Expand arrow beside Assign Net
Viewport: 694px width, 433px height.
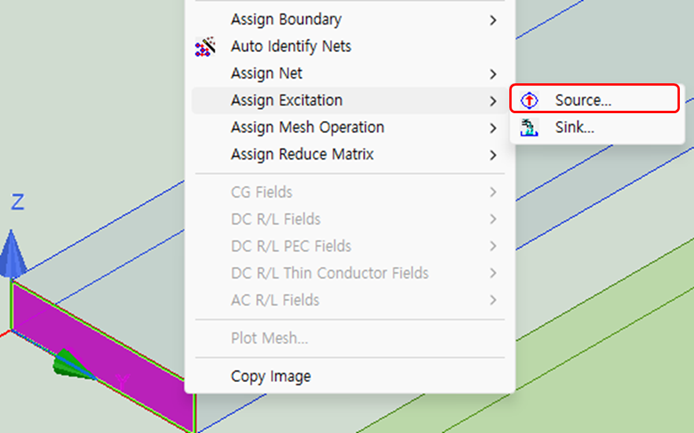pyautogui.click(x=493, y=73)
